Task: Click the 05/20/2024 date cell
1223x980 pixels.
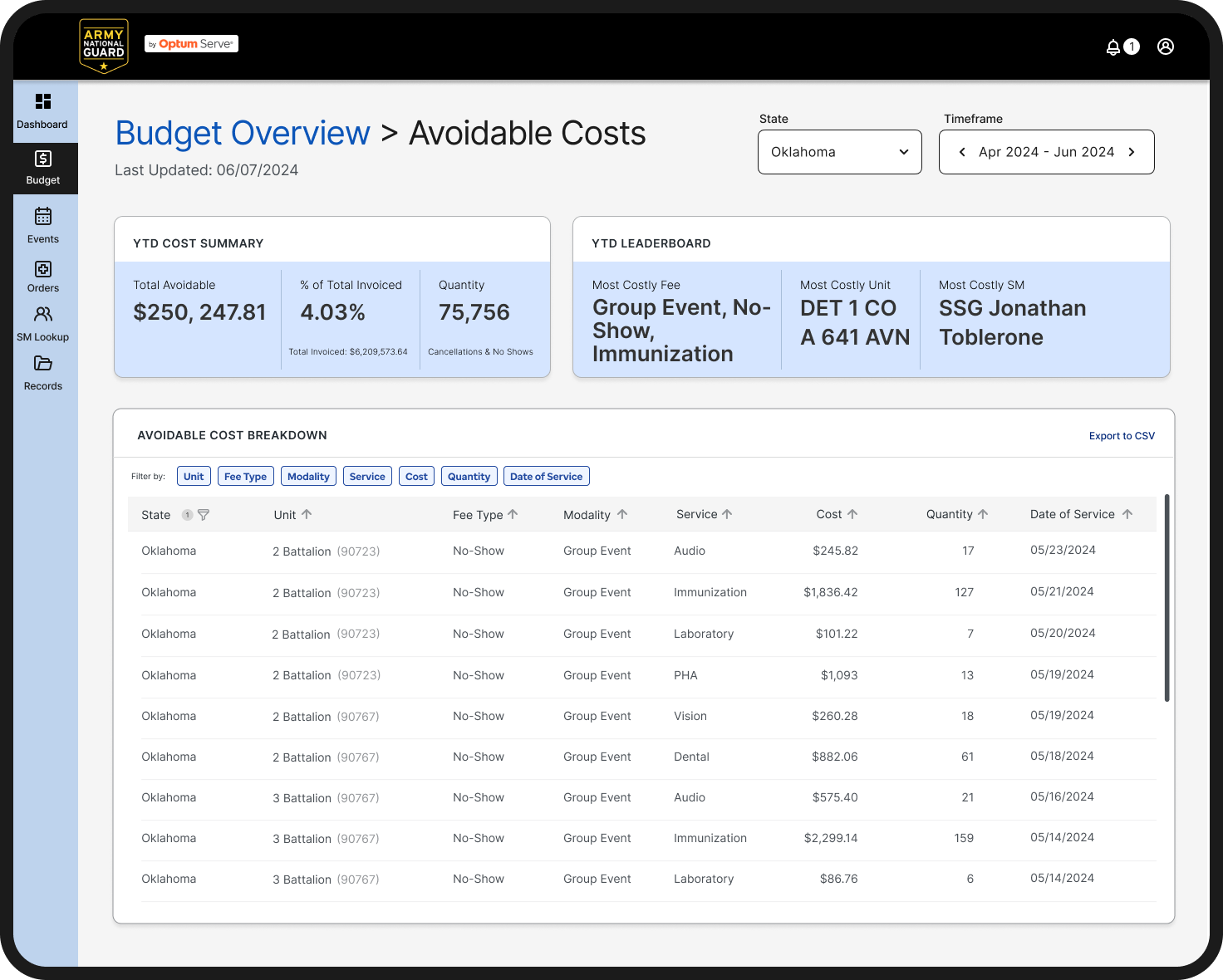Action: pos(1063,633)
